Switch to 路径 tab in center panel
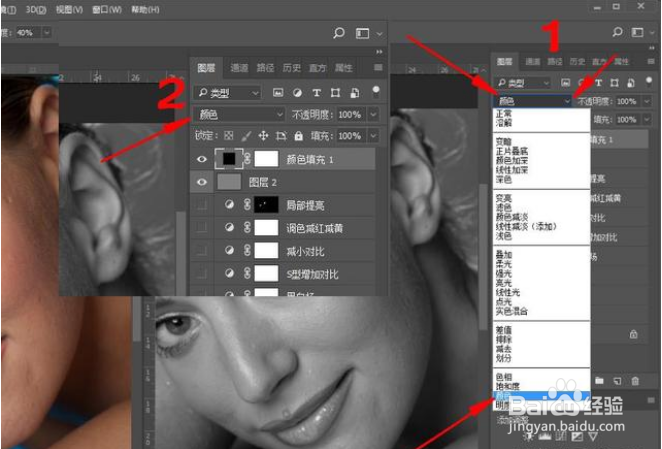The width and height of the screenshot is (662, 449). click(265, 68)
